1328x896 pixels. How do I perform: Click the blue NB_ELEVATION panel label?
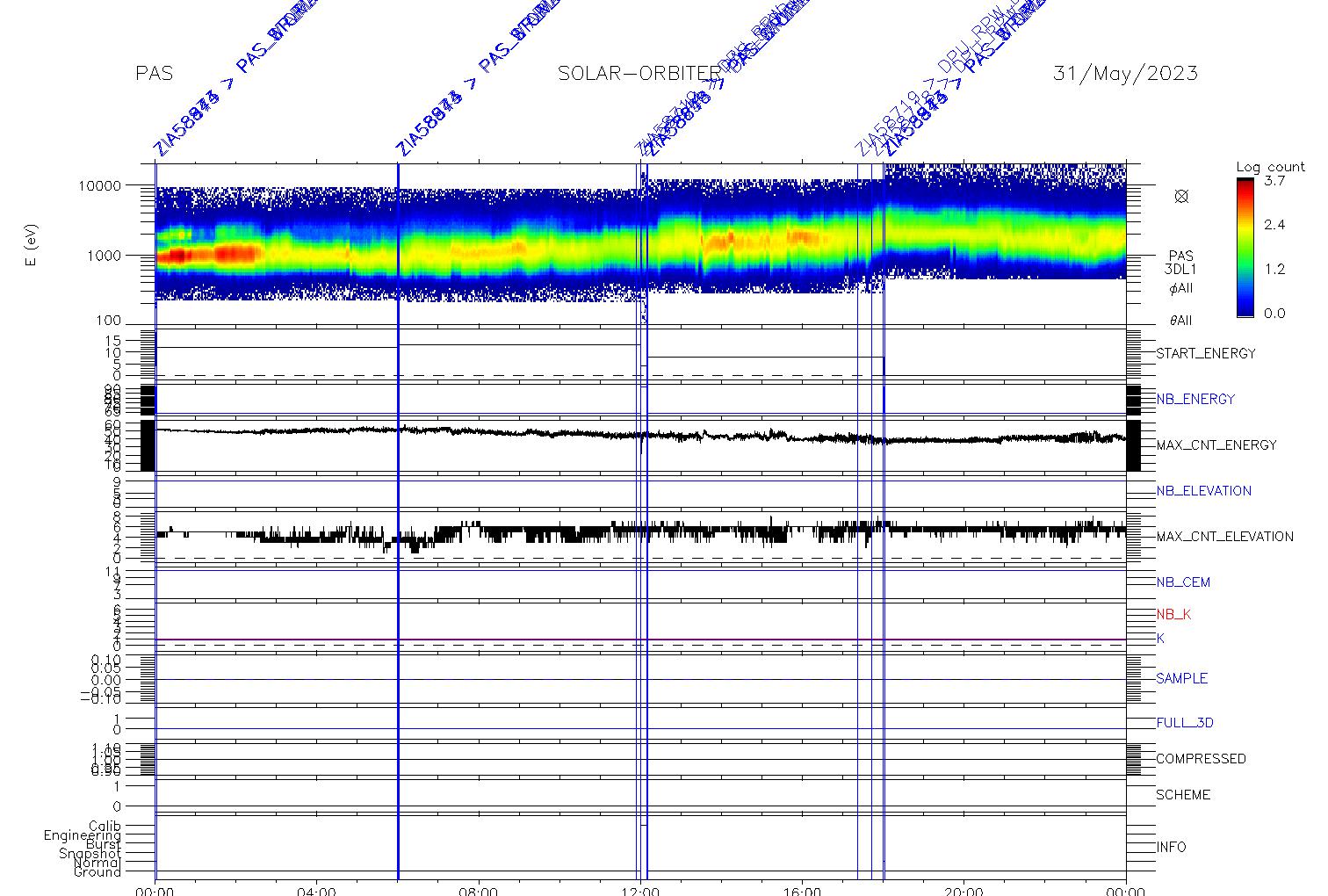pyautogui.click(x=1203, y=491)
